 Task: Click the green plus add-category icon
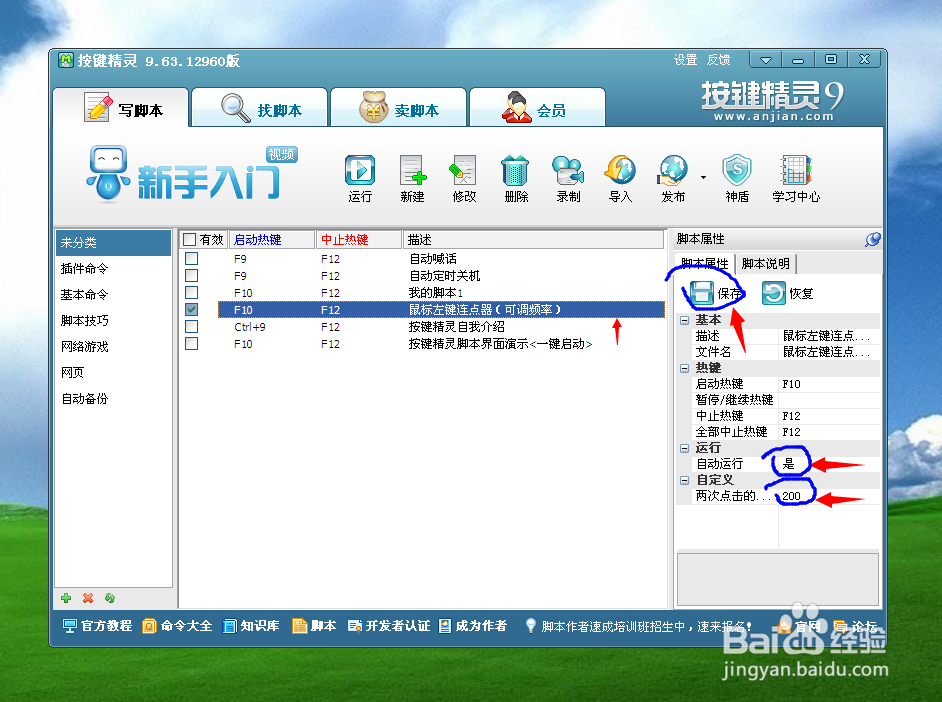click(x=66, y=598)
